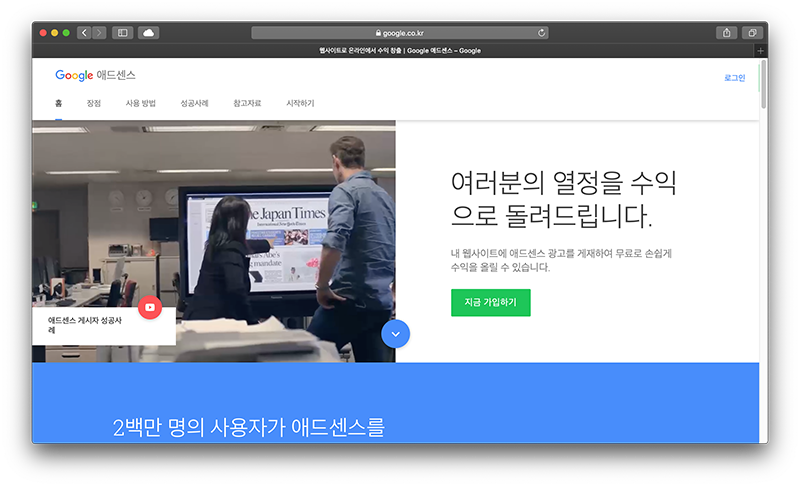Click the yellow minimize window button
800x486 pixels.
pos(55,33)
